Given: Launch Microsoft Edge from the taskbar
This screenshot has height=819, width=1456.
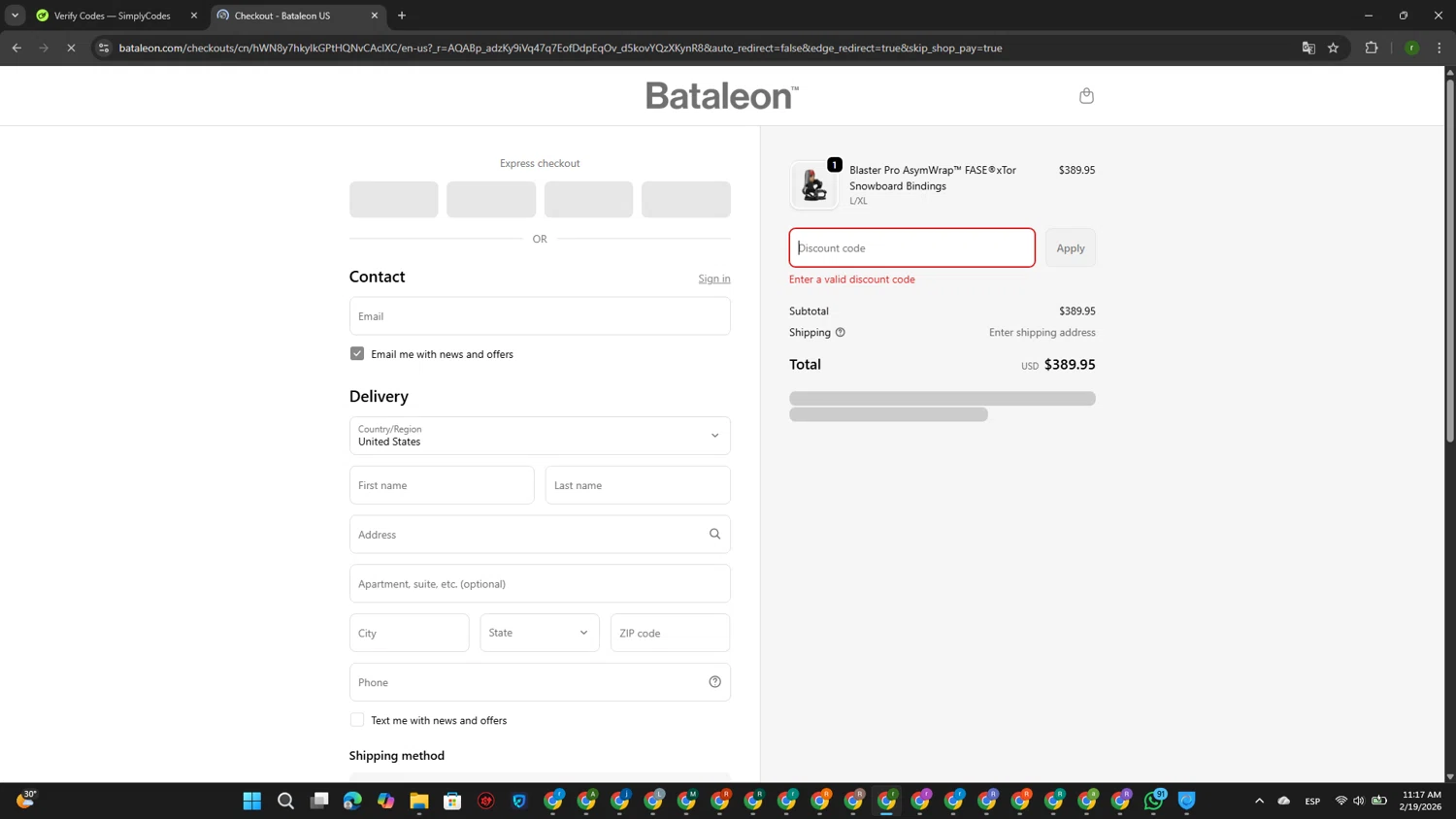Looking at the screenshot, I should (352, 801).
